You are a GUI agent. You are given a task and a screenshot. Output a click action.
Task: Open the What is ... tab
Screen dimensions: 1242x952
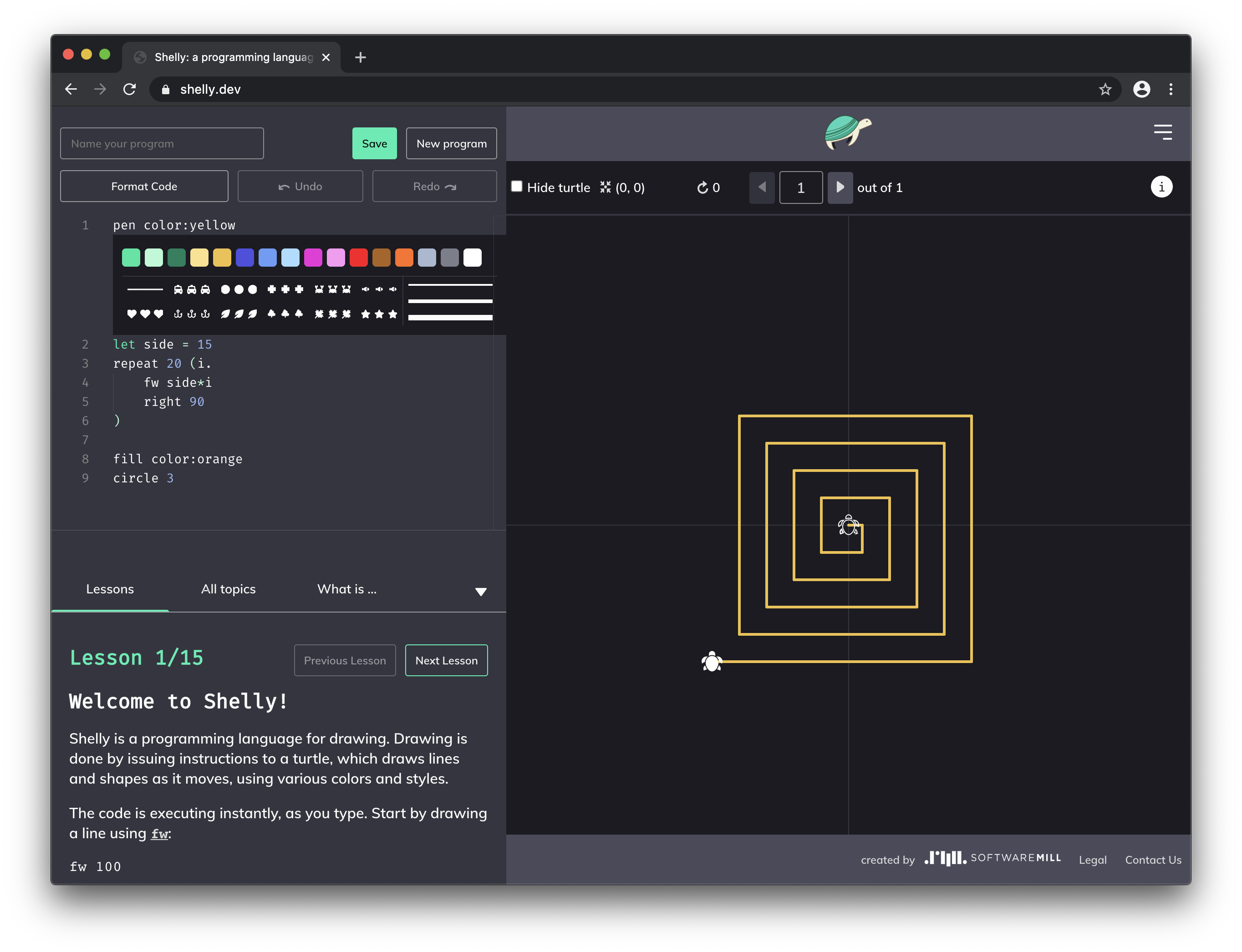(346, 589)
